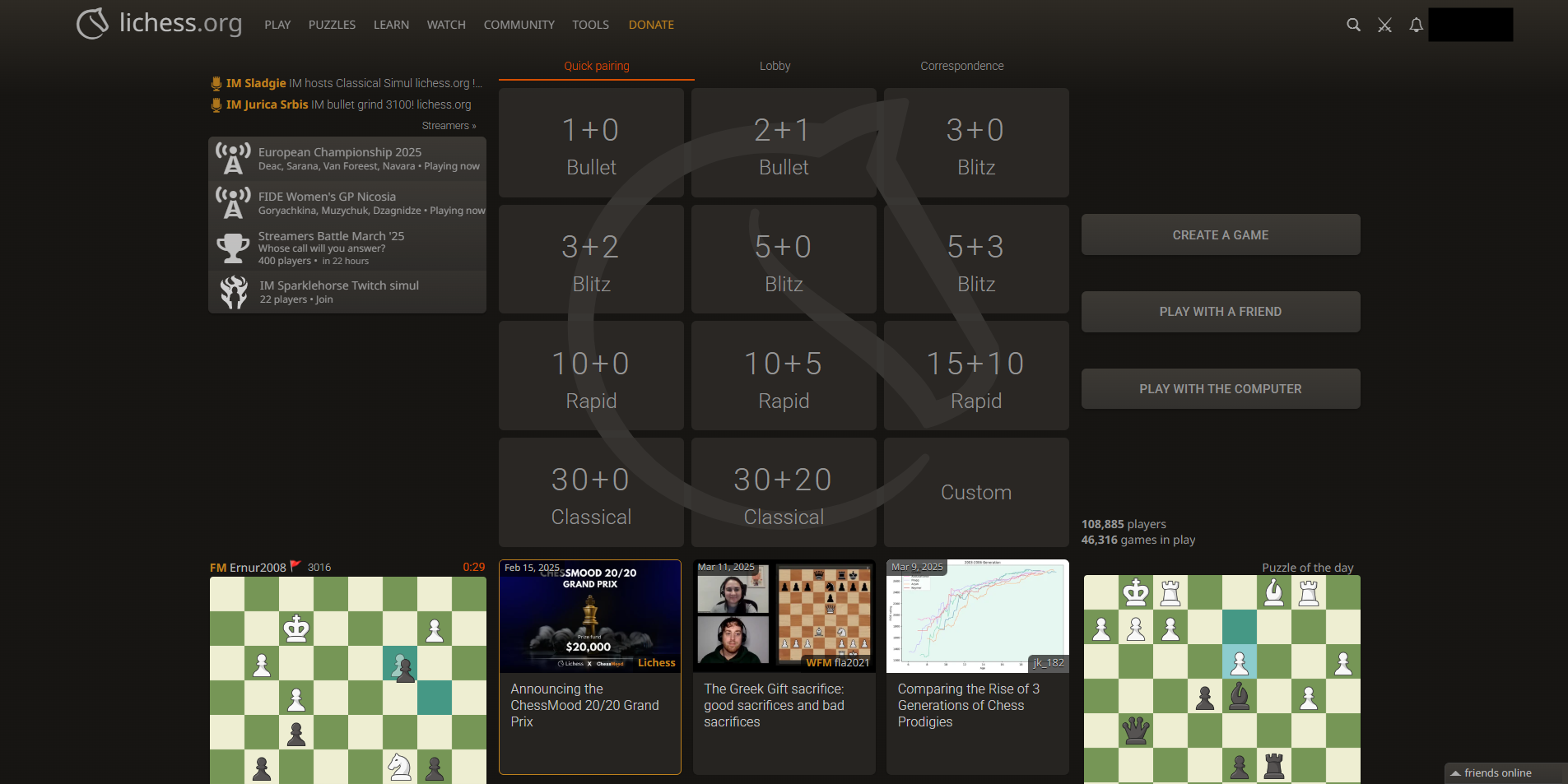The width and height of the screenshot is (1568, 784).
Task: Click PLAY WITH A FRIEND button
Action: click(1221, 312)
